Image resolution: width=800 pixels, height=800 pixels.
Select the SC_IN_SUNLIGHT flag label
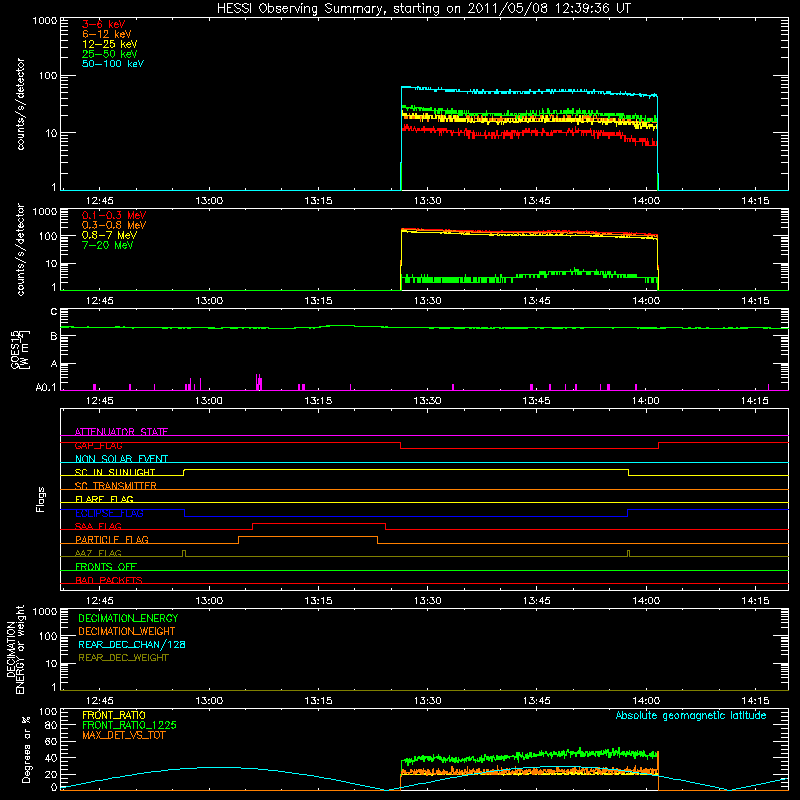(x=115, y=472)
